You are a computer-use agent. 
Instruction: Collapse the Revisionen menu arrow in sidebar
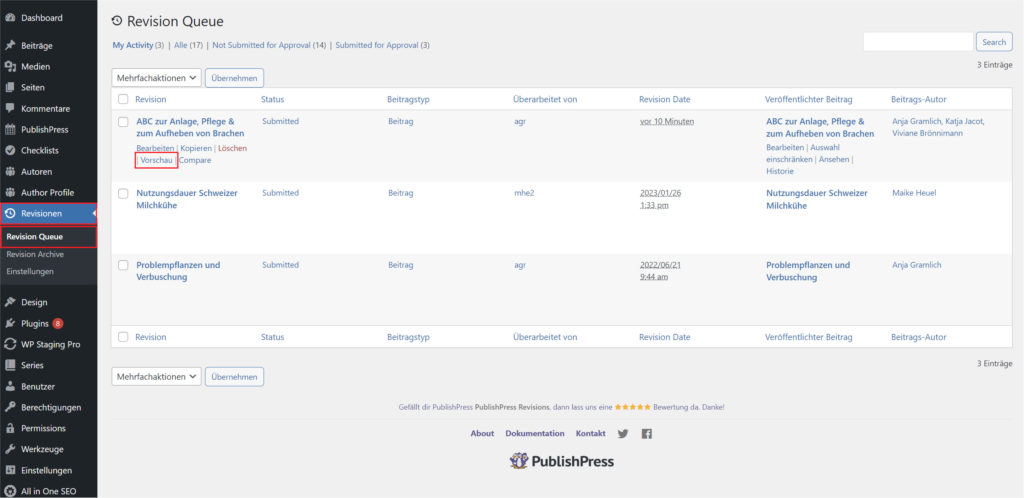click(94, 213)
